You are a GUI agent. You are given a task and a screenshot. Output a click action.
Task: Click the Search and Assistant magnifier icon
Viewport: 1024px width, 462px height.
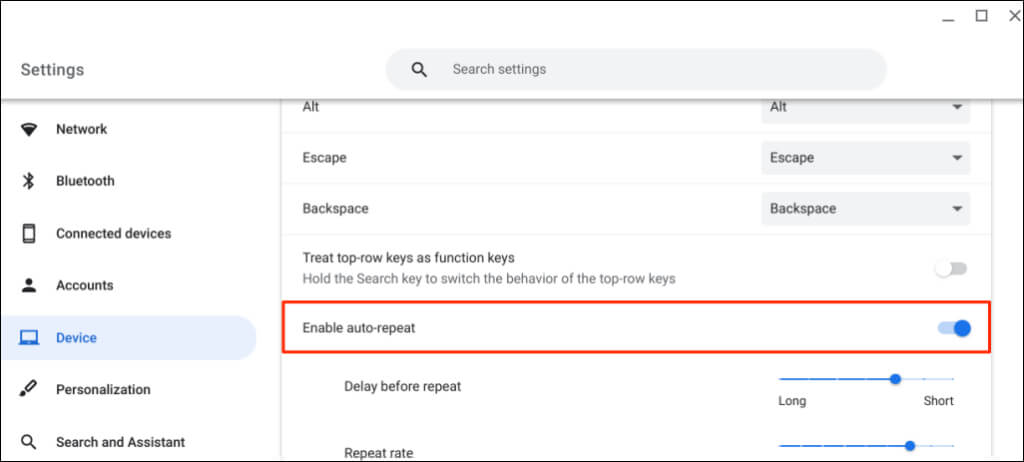click(x=29, y=442)
